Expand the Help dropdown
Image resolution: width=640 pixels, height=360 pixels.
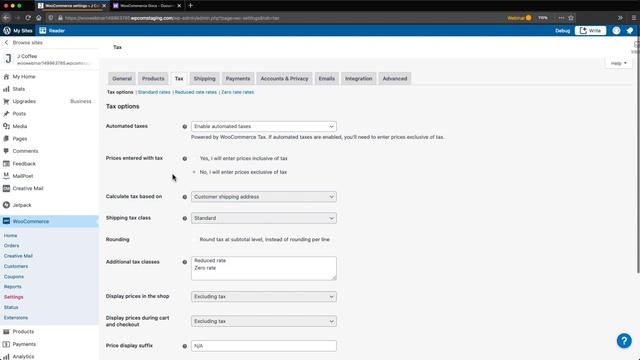coord(618,63)
